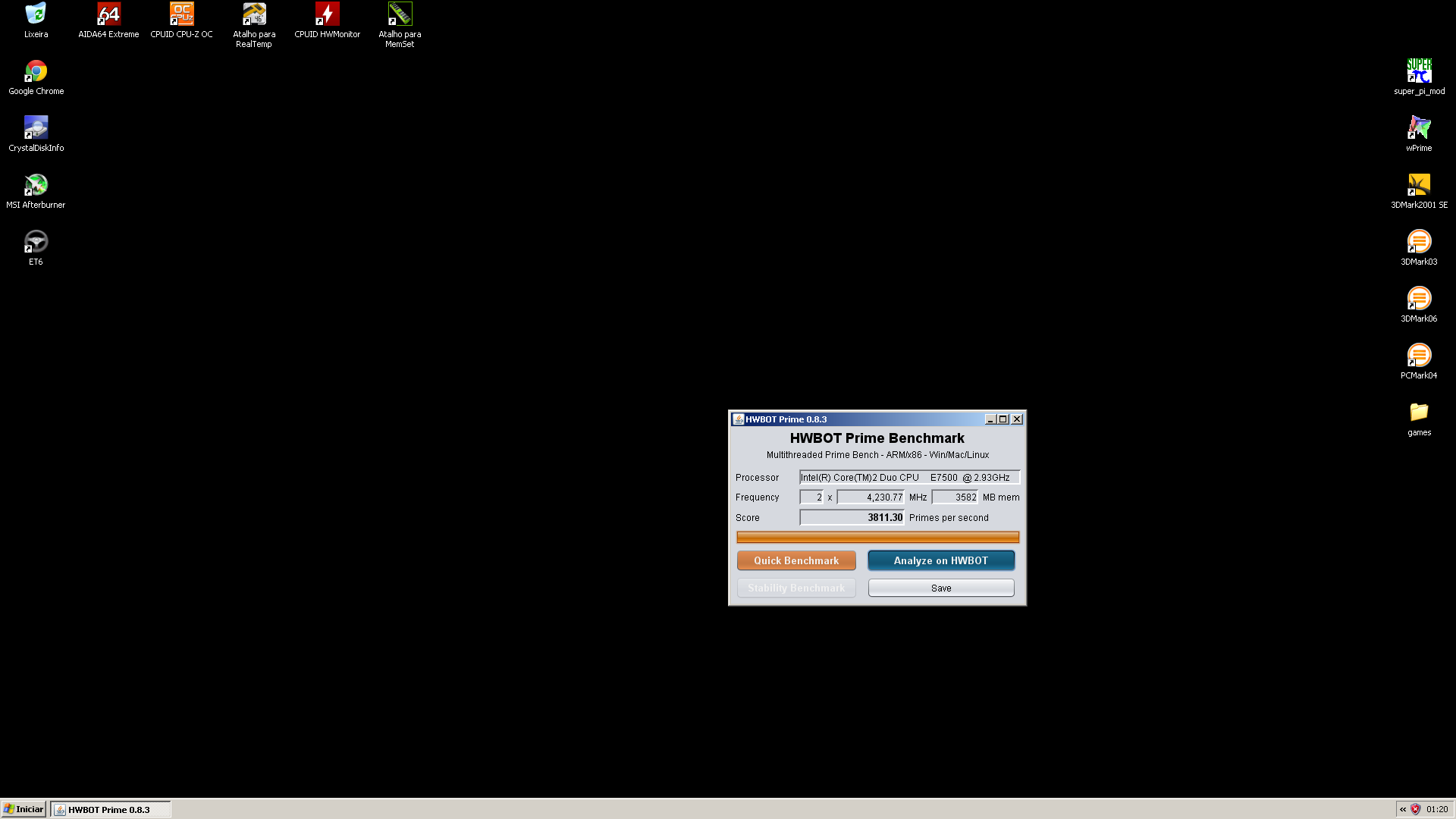The height and width of the screenshot is (819, 1456).
Task: Open the games folder icon
Action: 1419,412
